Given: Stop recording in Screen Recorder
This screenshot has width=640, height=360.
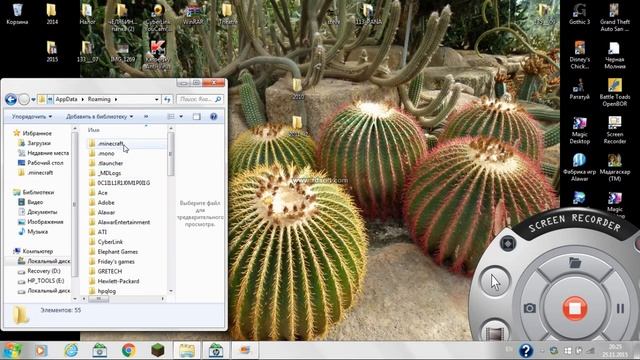Looking at the screenshot, I should click(x=575, y=308).
